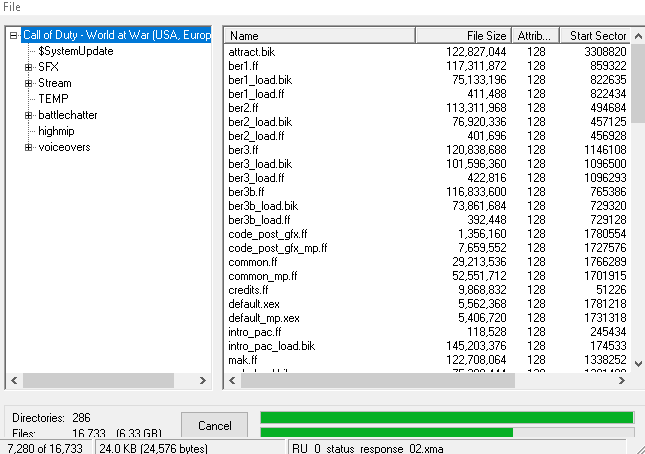Screen dimensions: 645x454
Task: Select the voiceovers folder
Action: click(64, 147)
